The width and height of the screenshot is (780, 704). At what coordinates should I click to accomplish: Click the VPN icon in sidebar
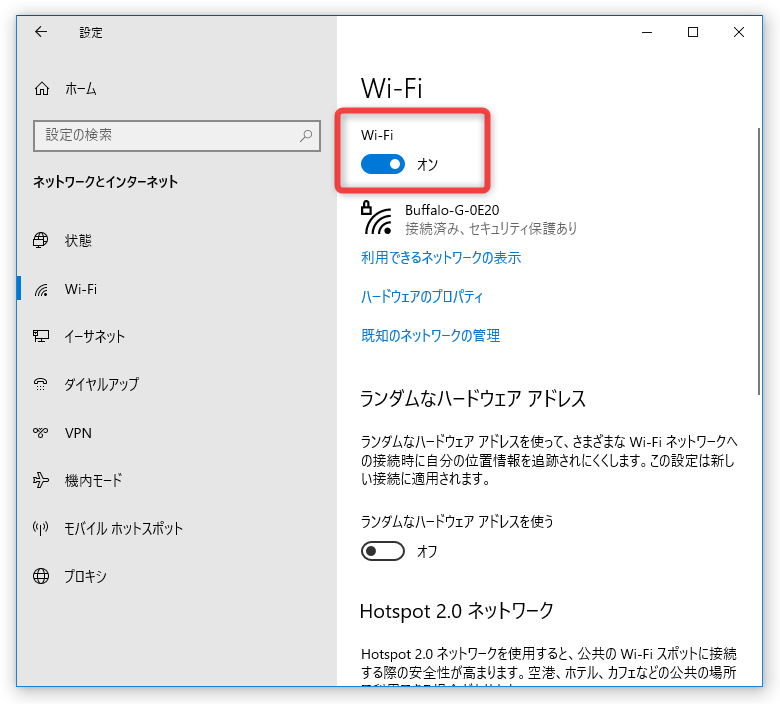(41, 432)
